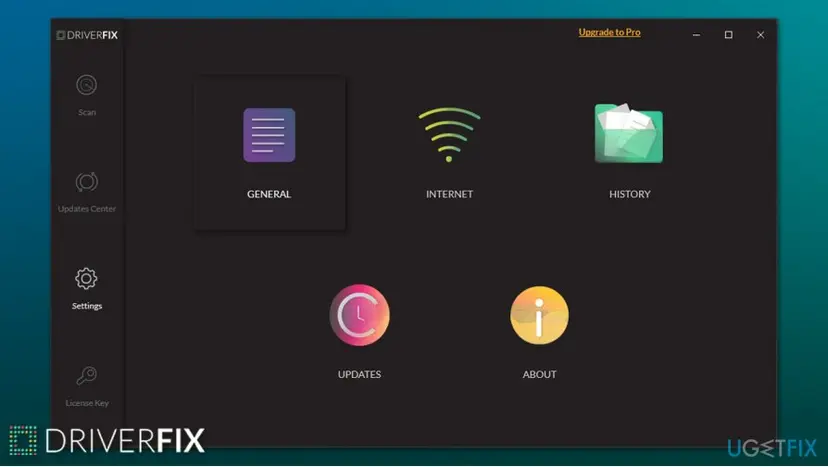The height and width of the screenshot is (467, 828).
Task: Go to Scan label in sidebar
Action: [87, 112]
